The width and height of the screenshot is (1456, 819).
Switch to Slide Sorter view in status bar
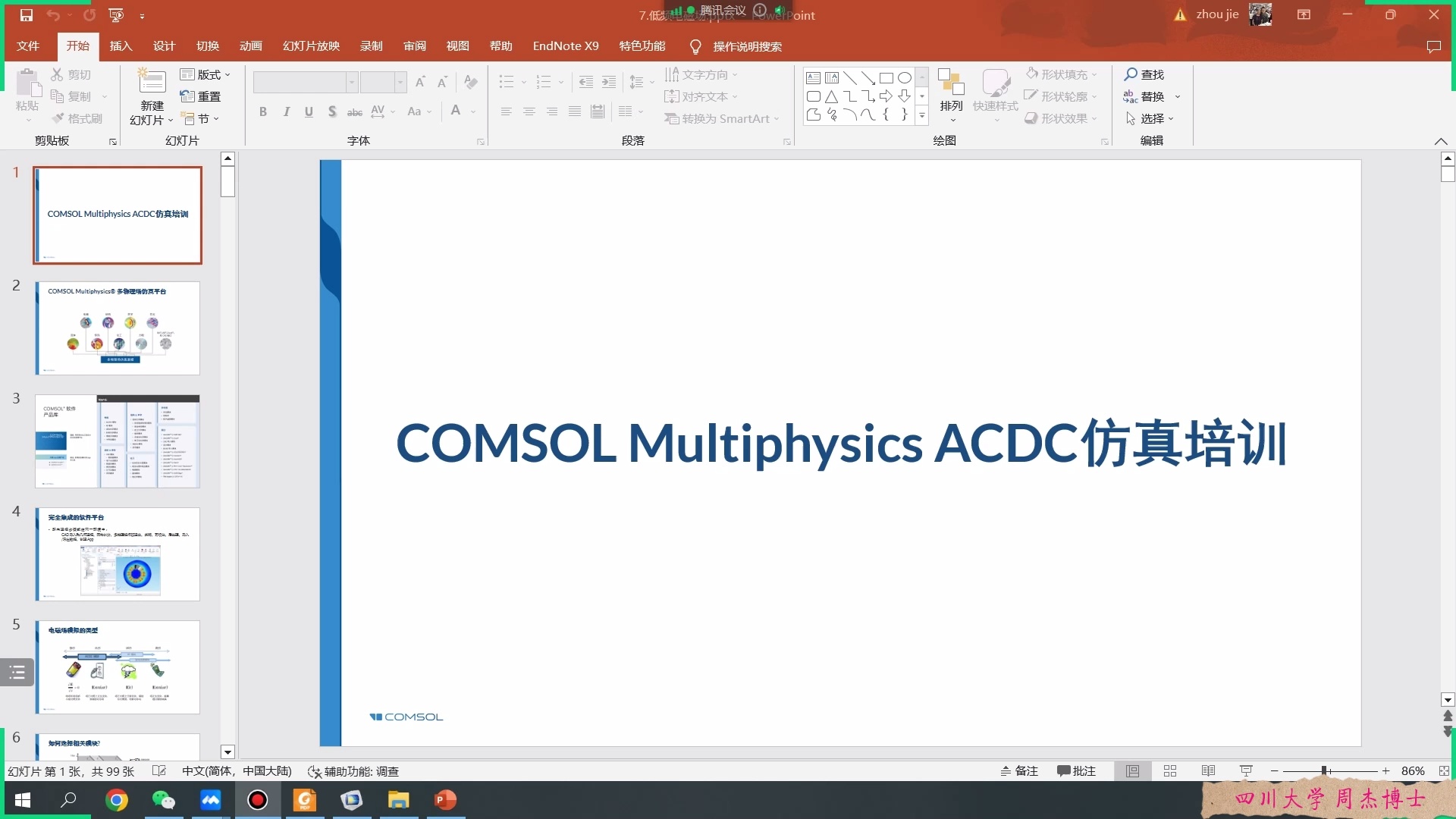[x=1170, y=770]
